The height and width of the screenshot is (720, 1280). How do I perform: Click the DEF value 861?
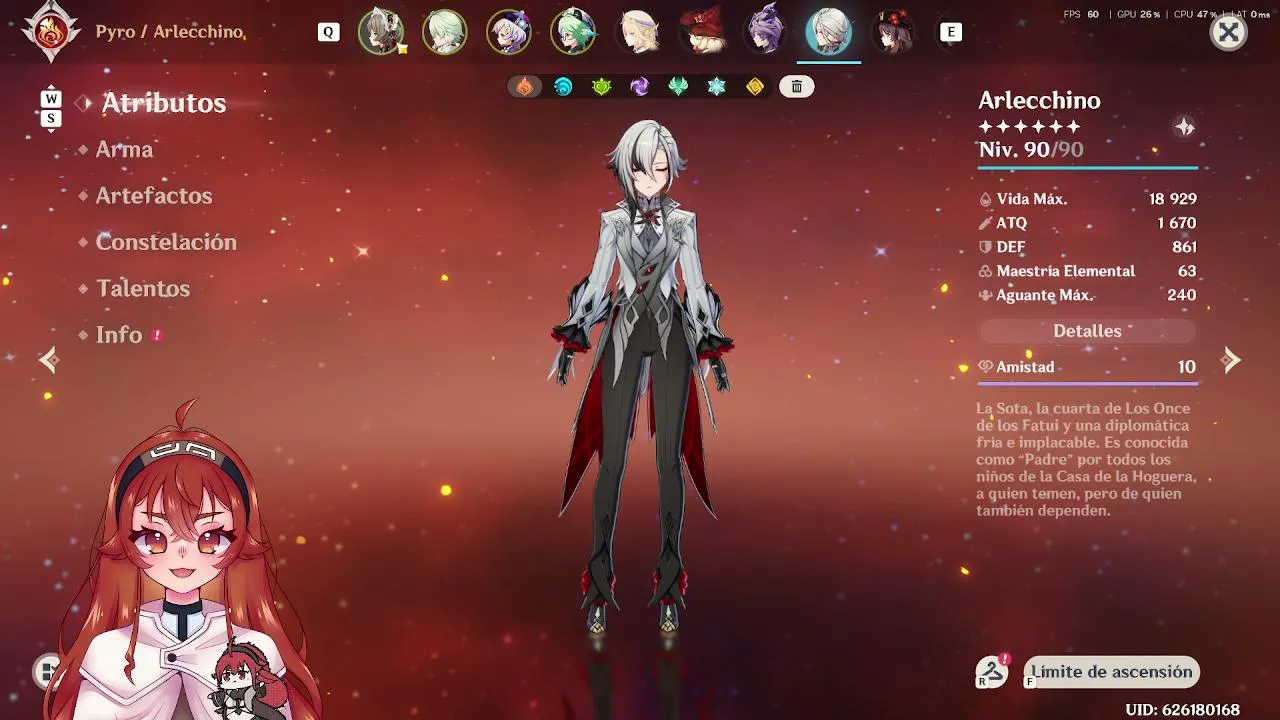click(x=1184, y=247)
